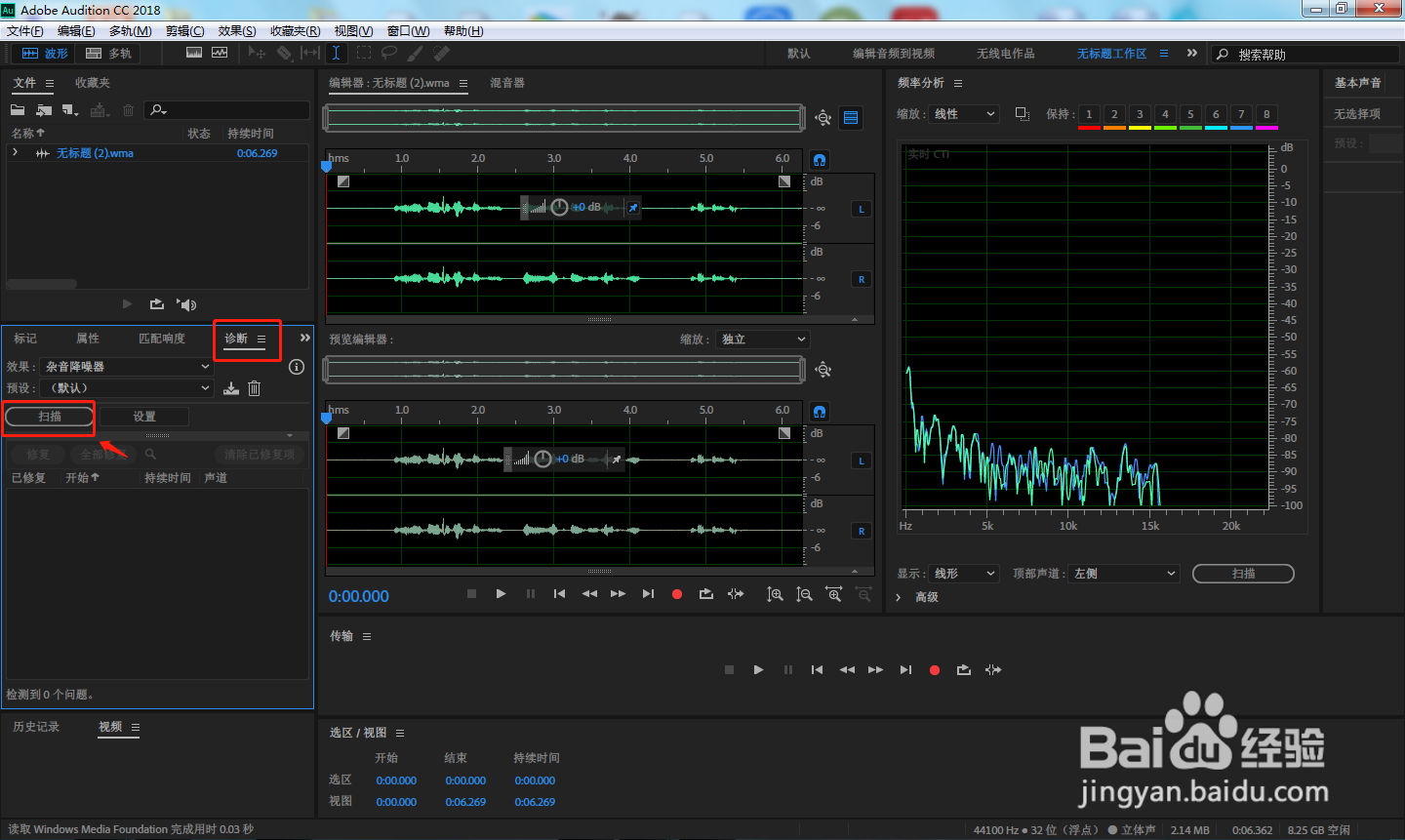Click the editor volume knob +0 dB

click(559, 207)
